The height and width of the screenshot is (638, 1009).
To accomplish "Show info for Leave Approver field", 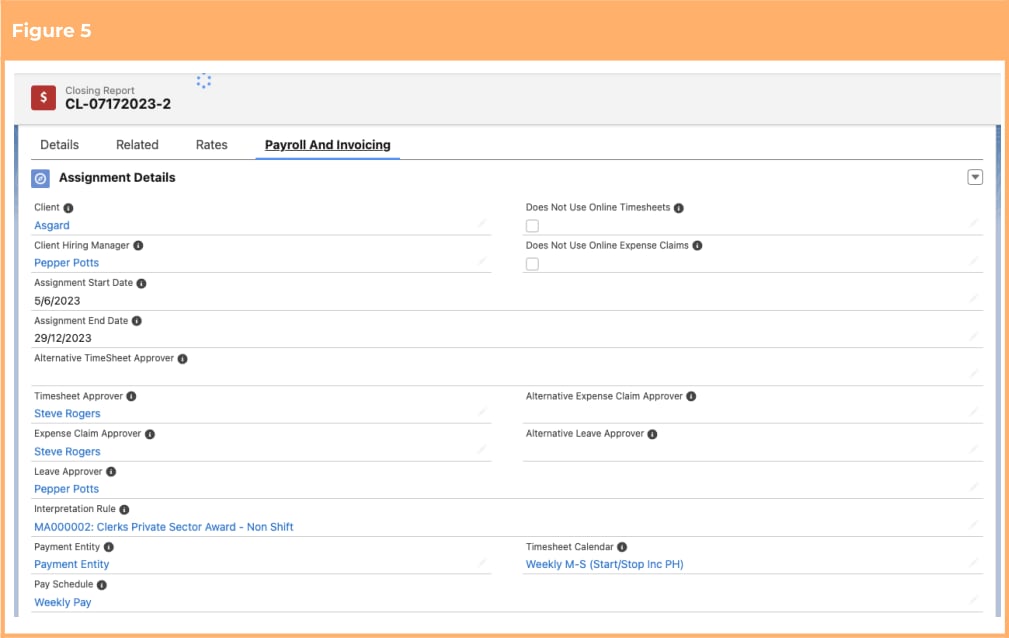I will 111,472.
